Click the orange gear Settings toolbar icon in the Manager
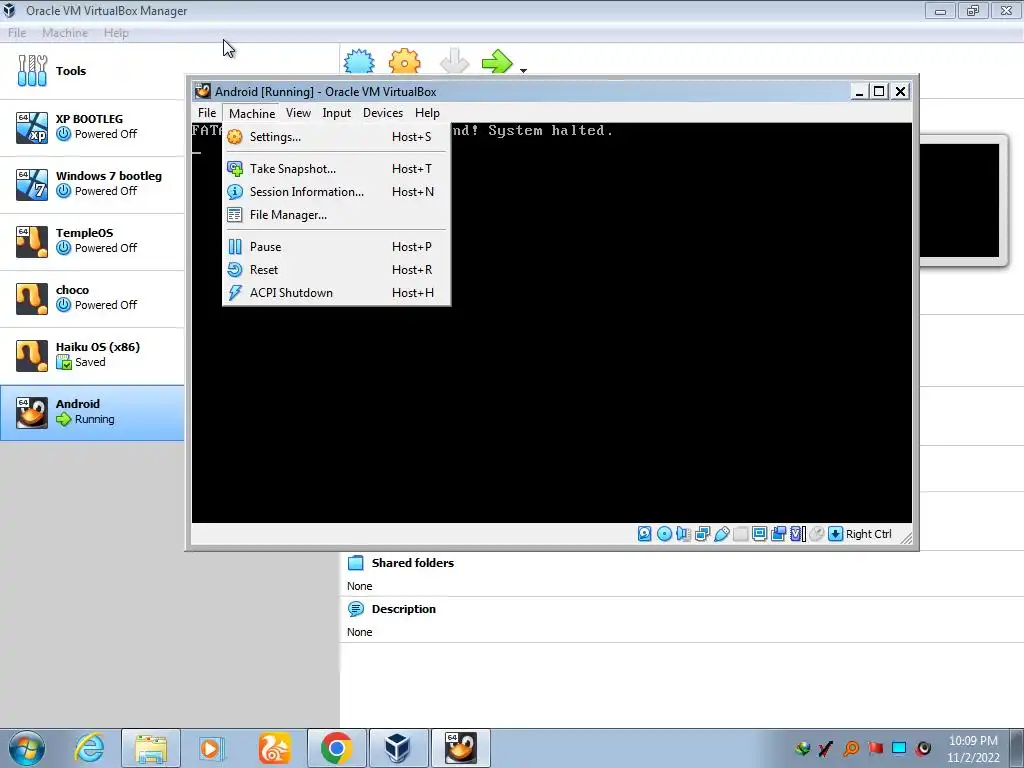The height and width of the screenshot is (768, 1024). coord(404,63)
